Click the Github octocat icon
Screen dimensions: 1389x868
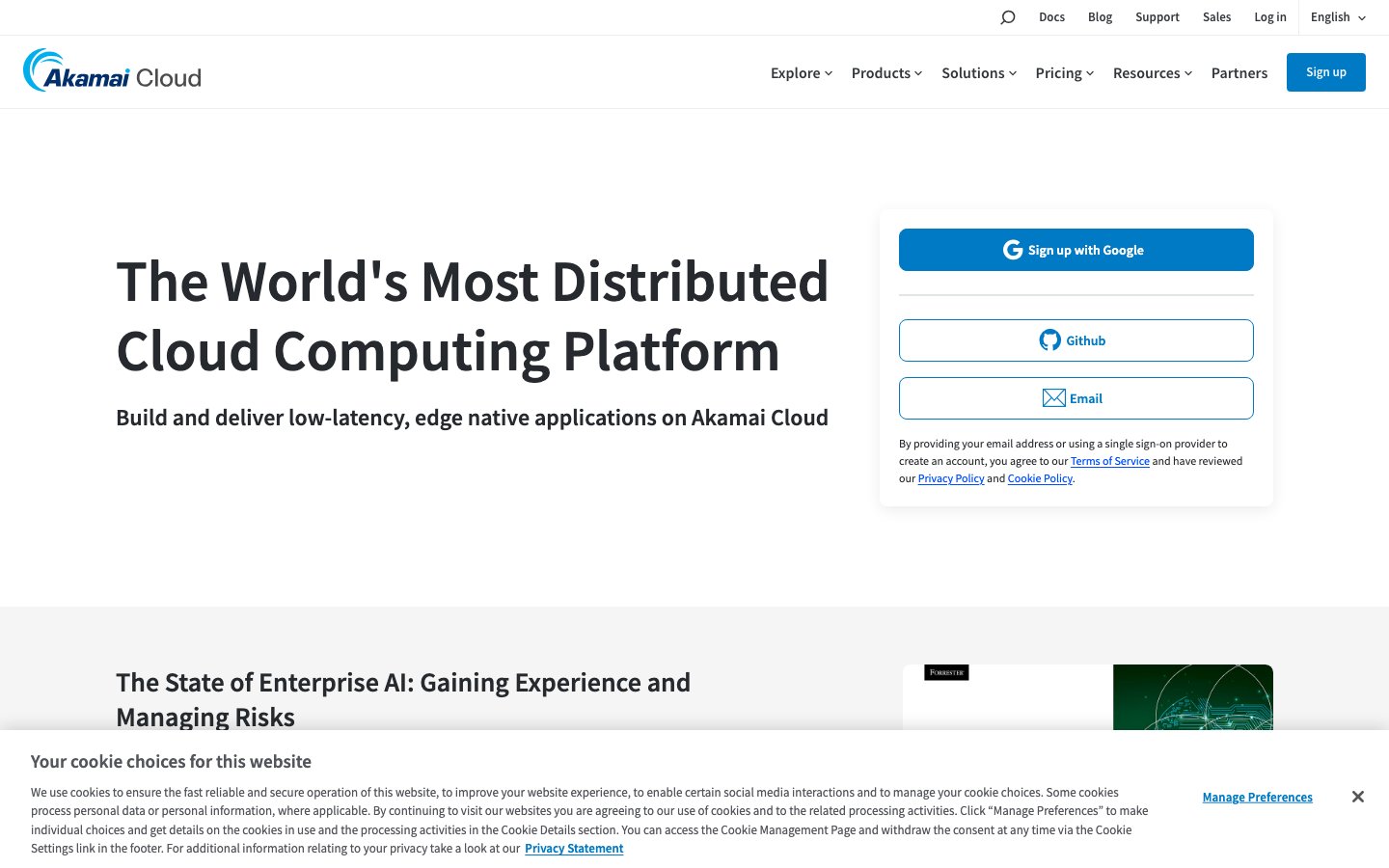pyautogui.click(x=1049, y=340)
